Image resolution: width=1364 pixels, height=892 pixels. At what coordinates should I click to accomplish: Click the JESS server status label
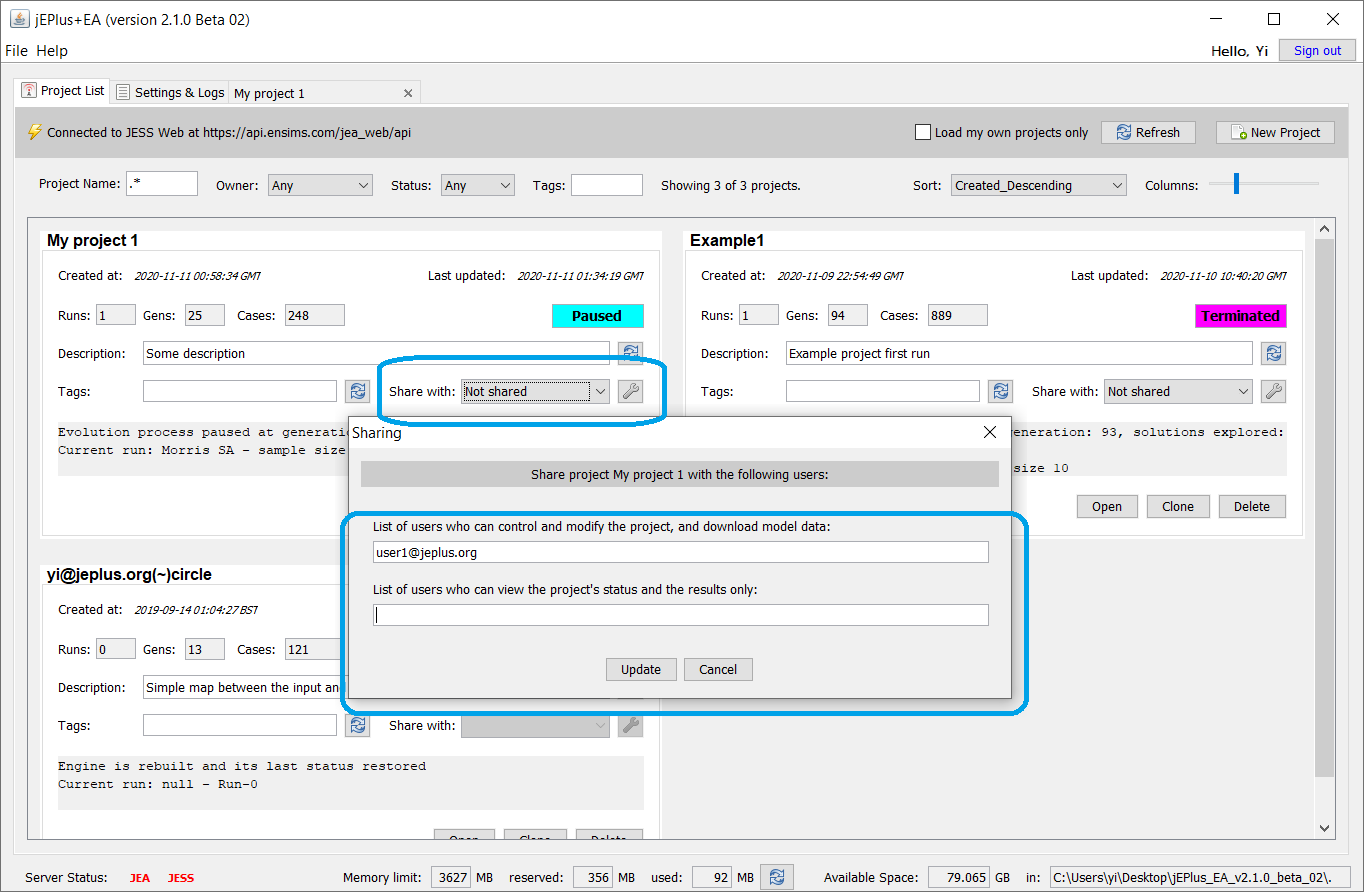[x=181, y=878]
